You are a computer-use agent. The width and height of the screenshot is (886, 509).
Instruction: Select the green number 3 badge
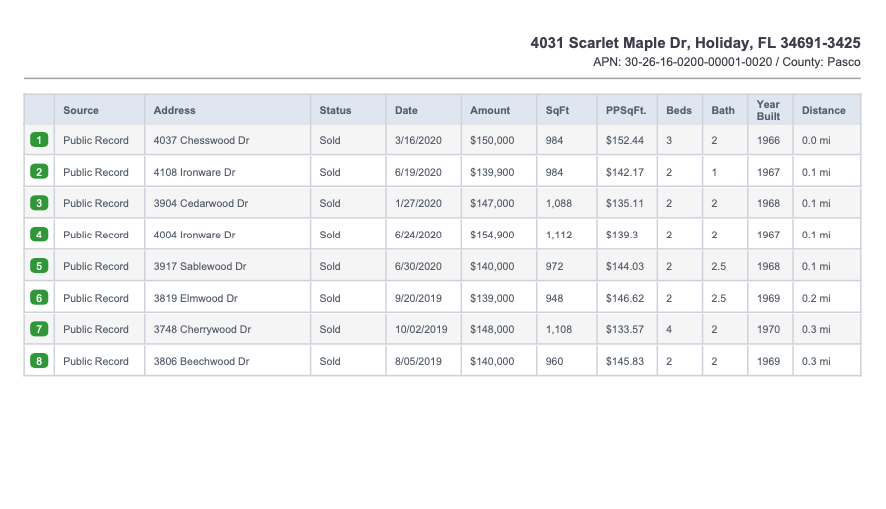(39, 203)
